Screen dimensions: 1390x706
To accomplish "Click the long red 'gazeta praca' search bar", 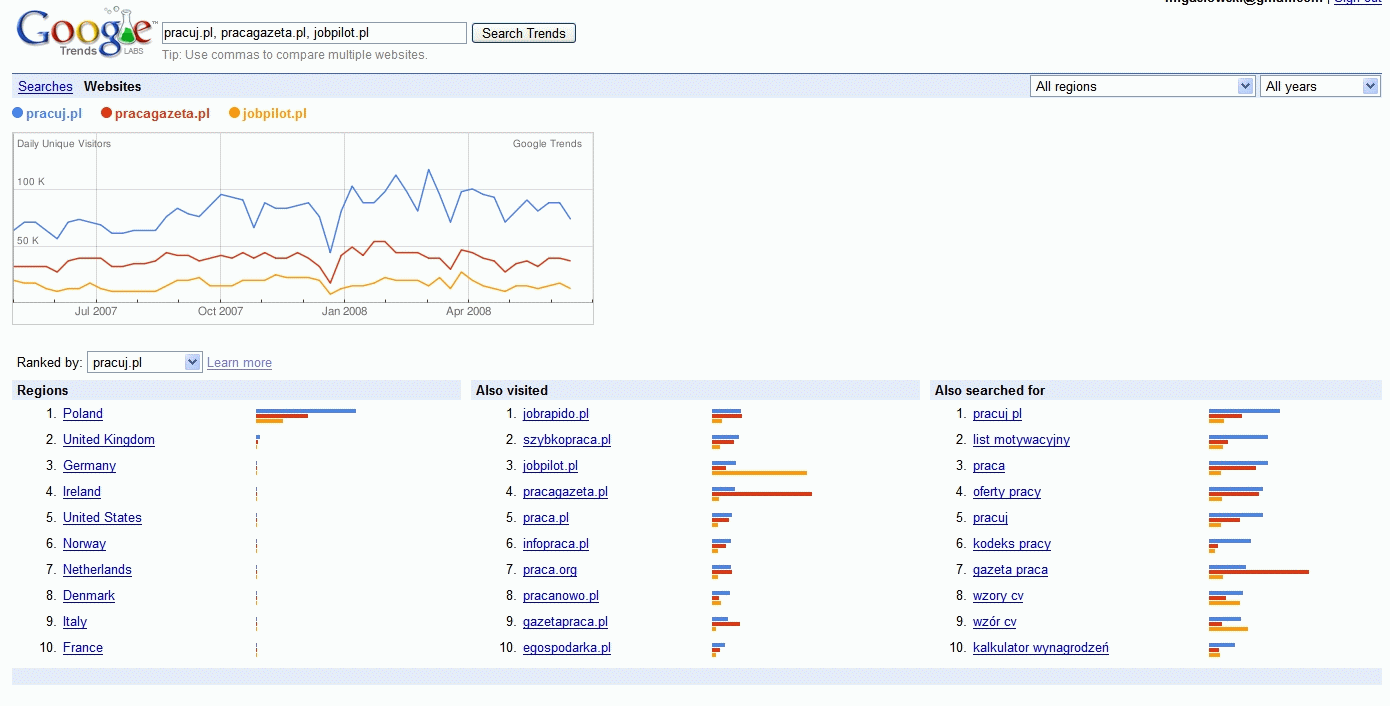I will [1259, 572].
